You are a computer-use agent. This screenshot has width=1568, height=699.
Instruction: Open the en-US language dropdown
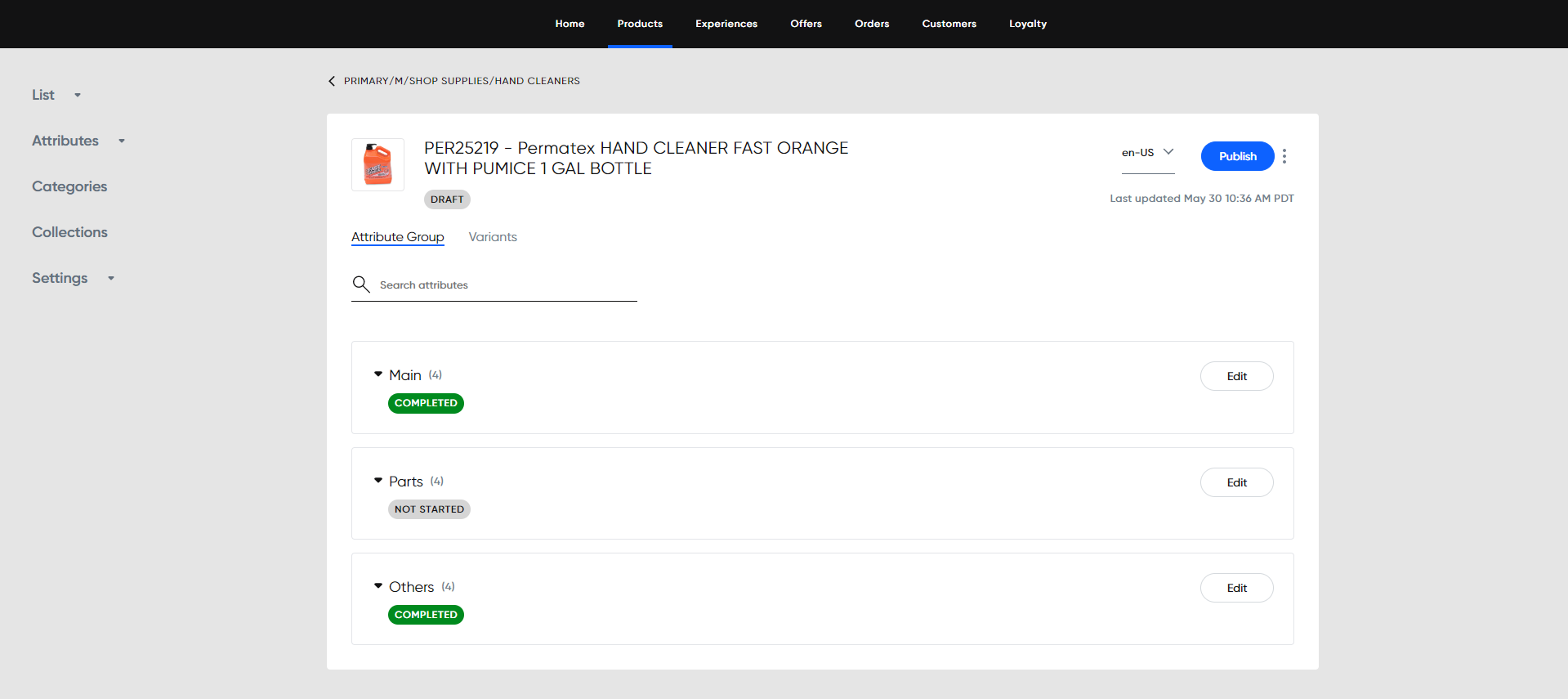coord(1148,153)
